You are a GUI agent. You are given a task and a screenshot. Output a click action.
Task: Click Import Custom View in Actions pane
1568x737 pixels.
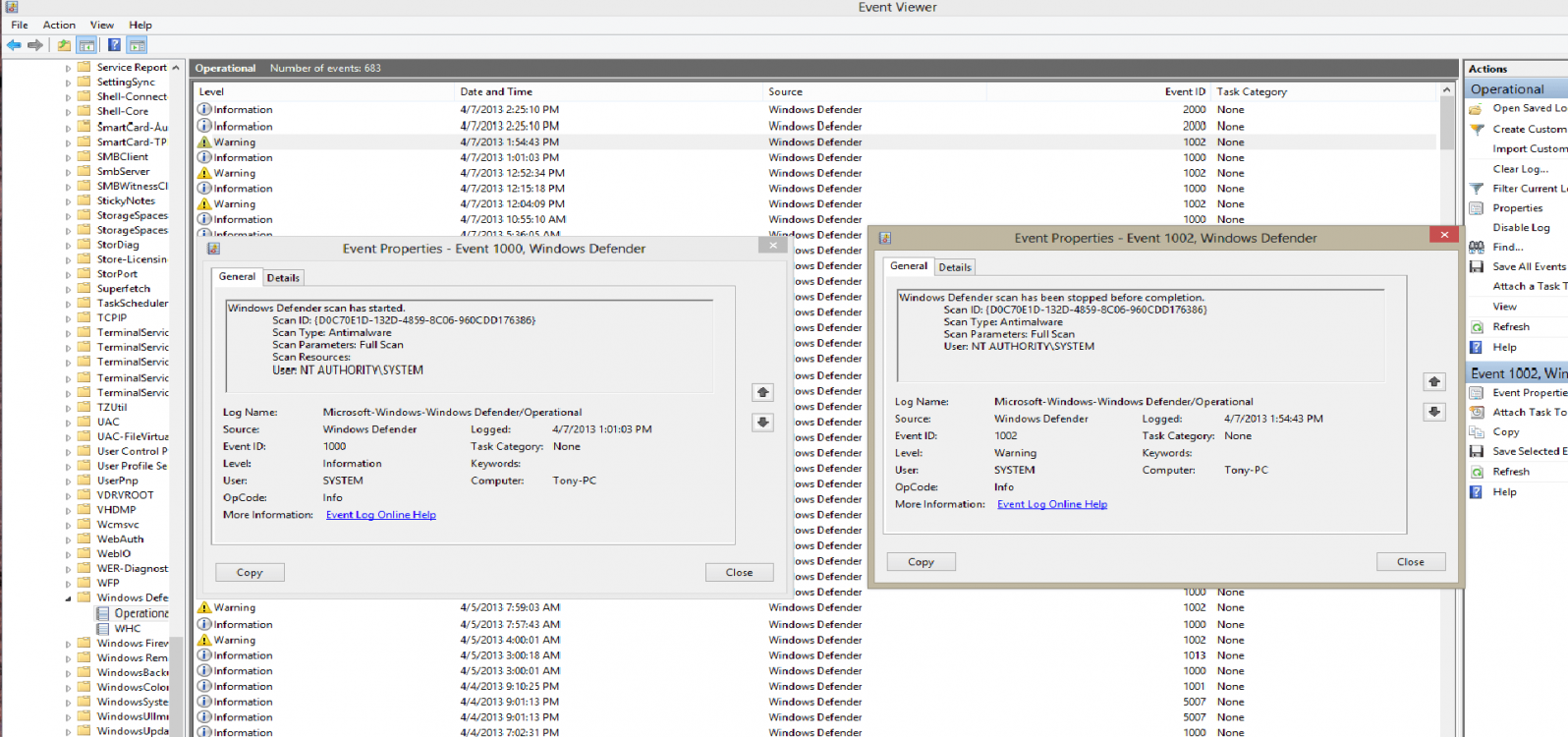click(1530, 149)
